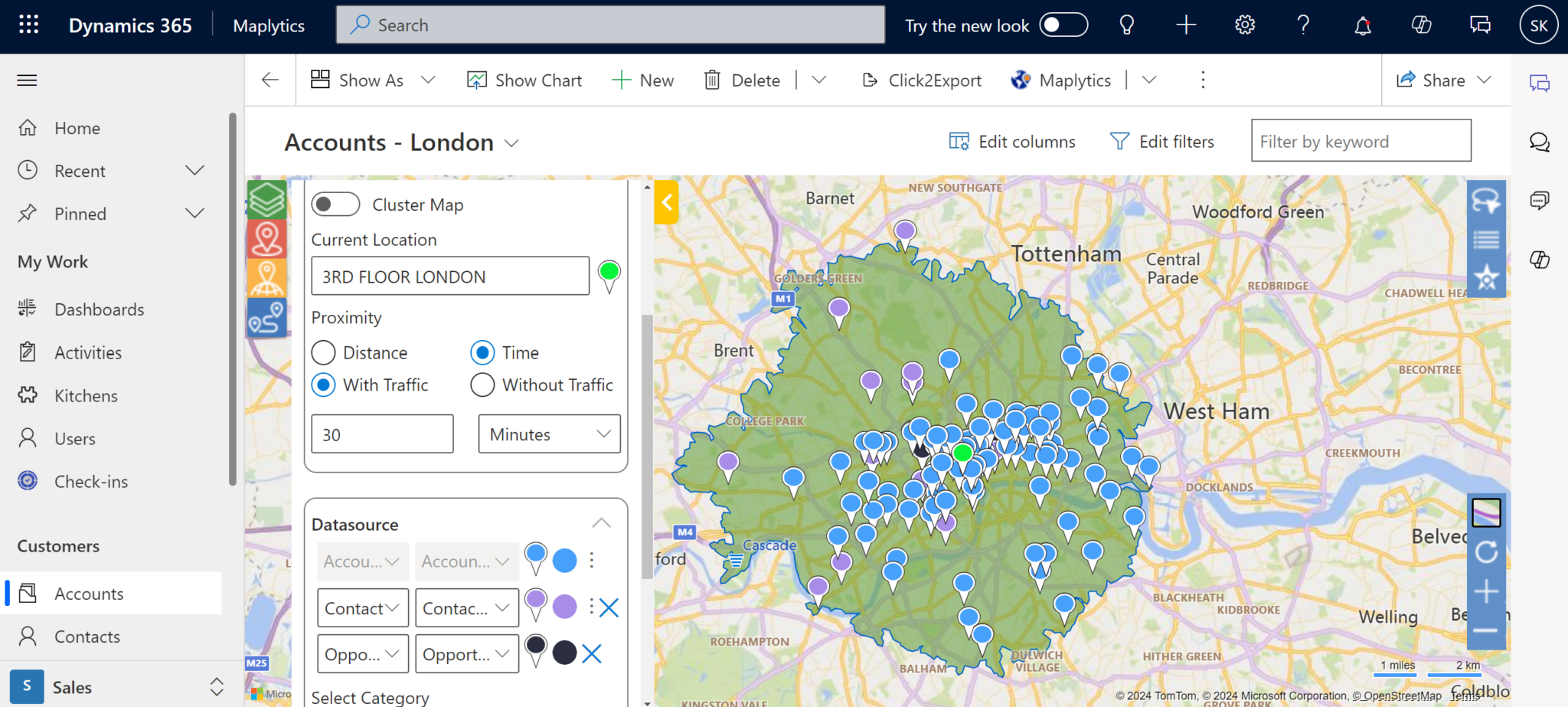
Task: Remove the Contact datasource row
Action: (x=609, y=608)
